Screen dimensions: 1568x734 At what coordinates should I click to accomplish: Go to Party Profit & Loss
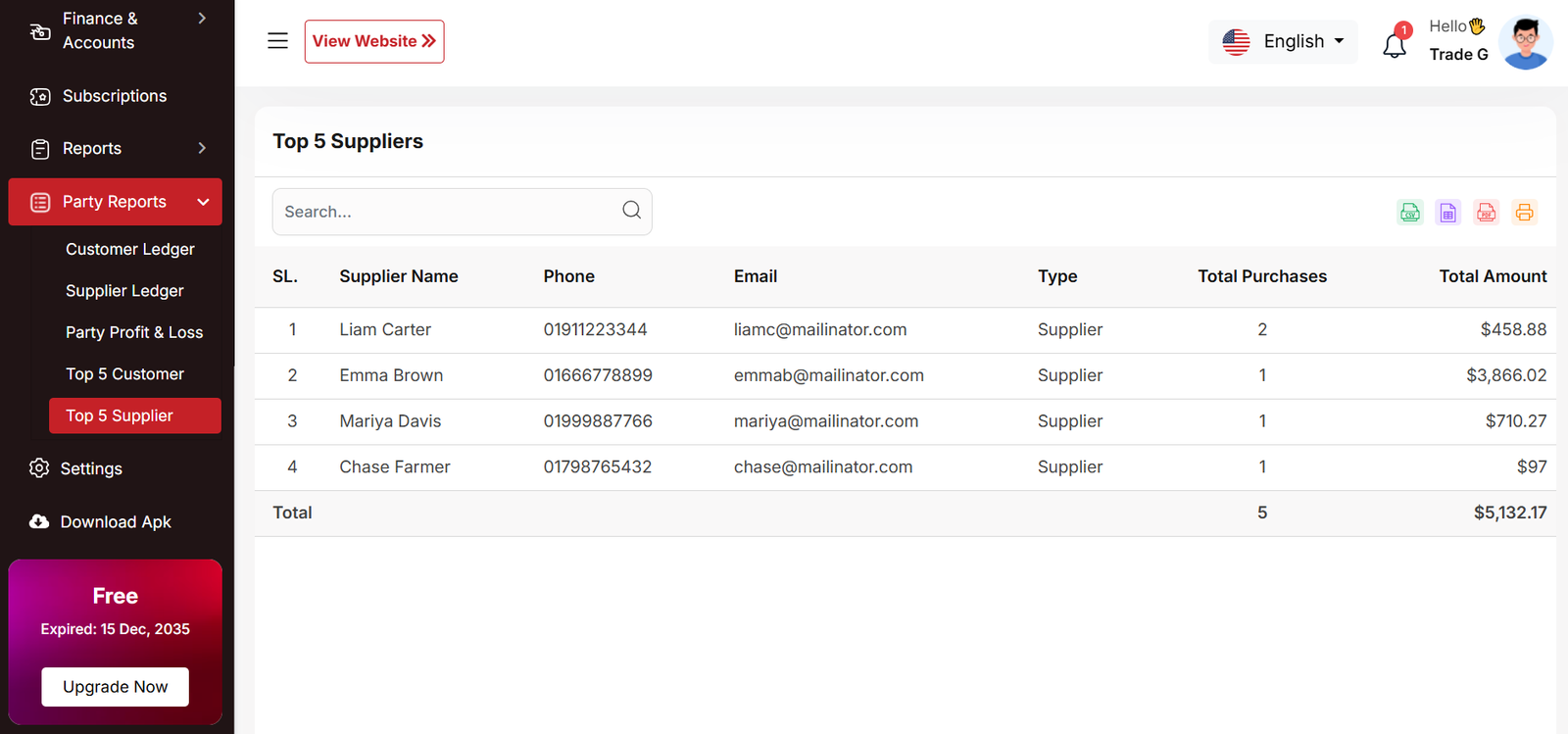pos(134,333)
